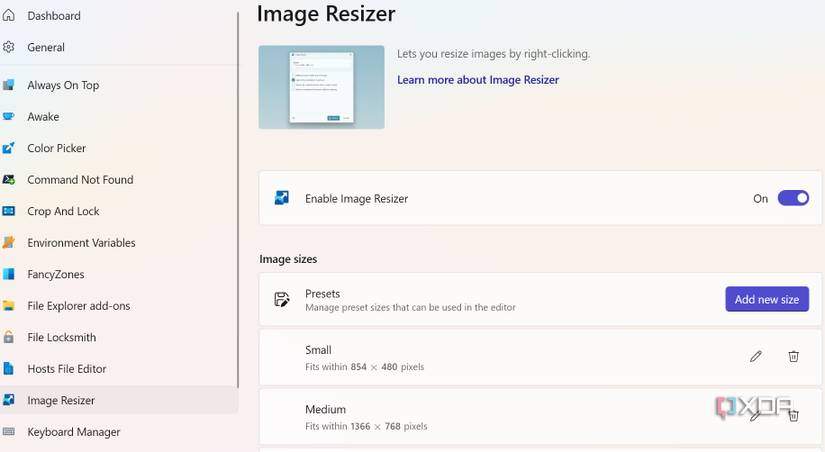This screenshot has height=452, width=825.
Task: Select the FancyZones icon
Action: point(8,274)
